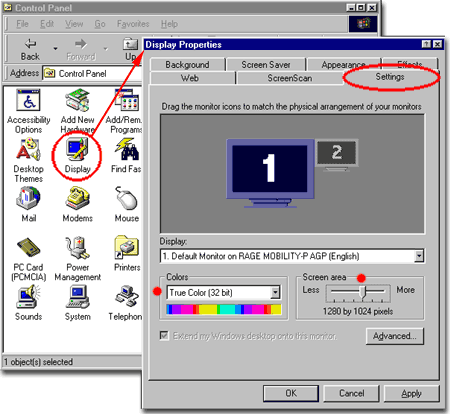This screenshot has height=414, width=450.
Task: Open Desktop Themes icon
Action: click(x=29, y=161)
